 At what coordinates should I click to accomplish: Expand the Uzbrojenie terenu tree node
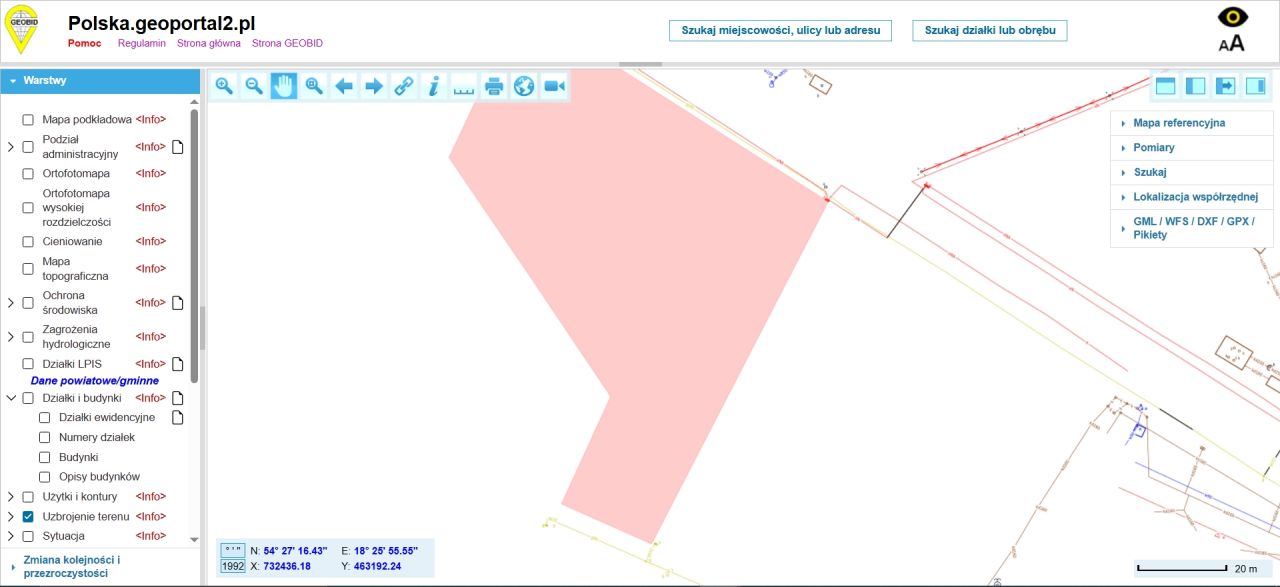coord(11,516)
